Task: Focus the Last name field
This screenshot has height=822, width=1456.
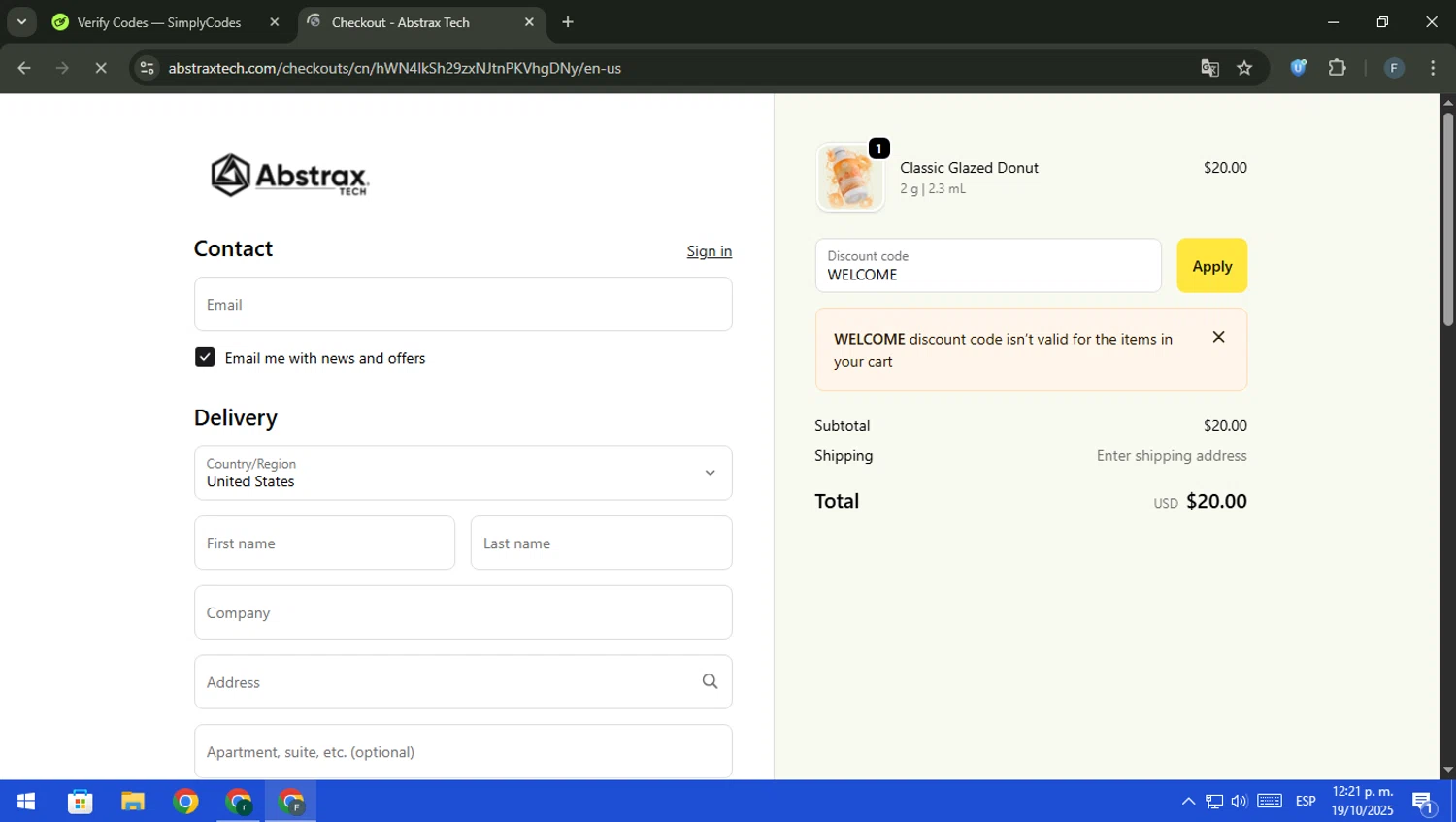Action: [x=602, y=543]
